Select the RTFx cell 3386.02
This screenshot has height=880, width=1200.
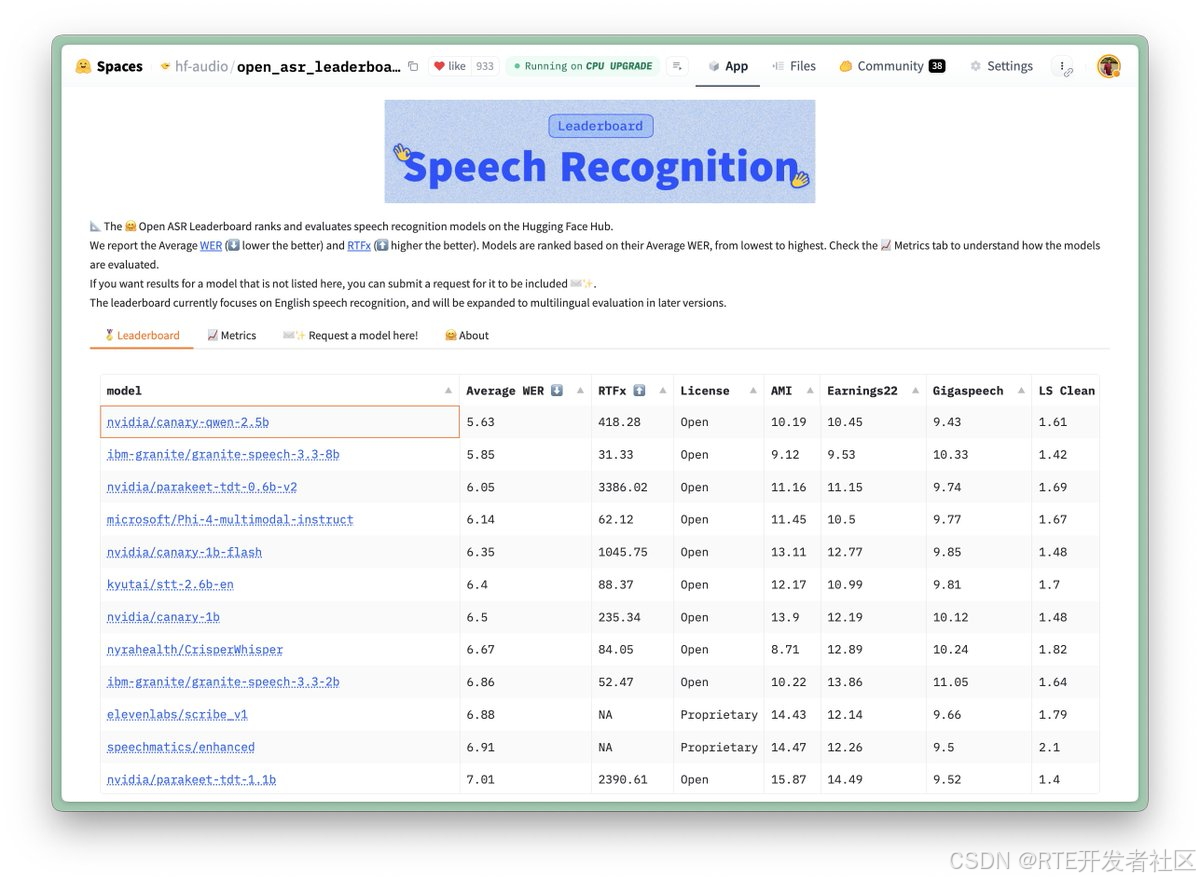(632, 487)
